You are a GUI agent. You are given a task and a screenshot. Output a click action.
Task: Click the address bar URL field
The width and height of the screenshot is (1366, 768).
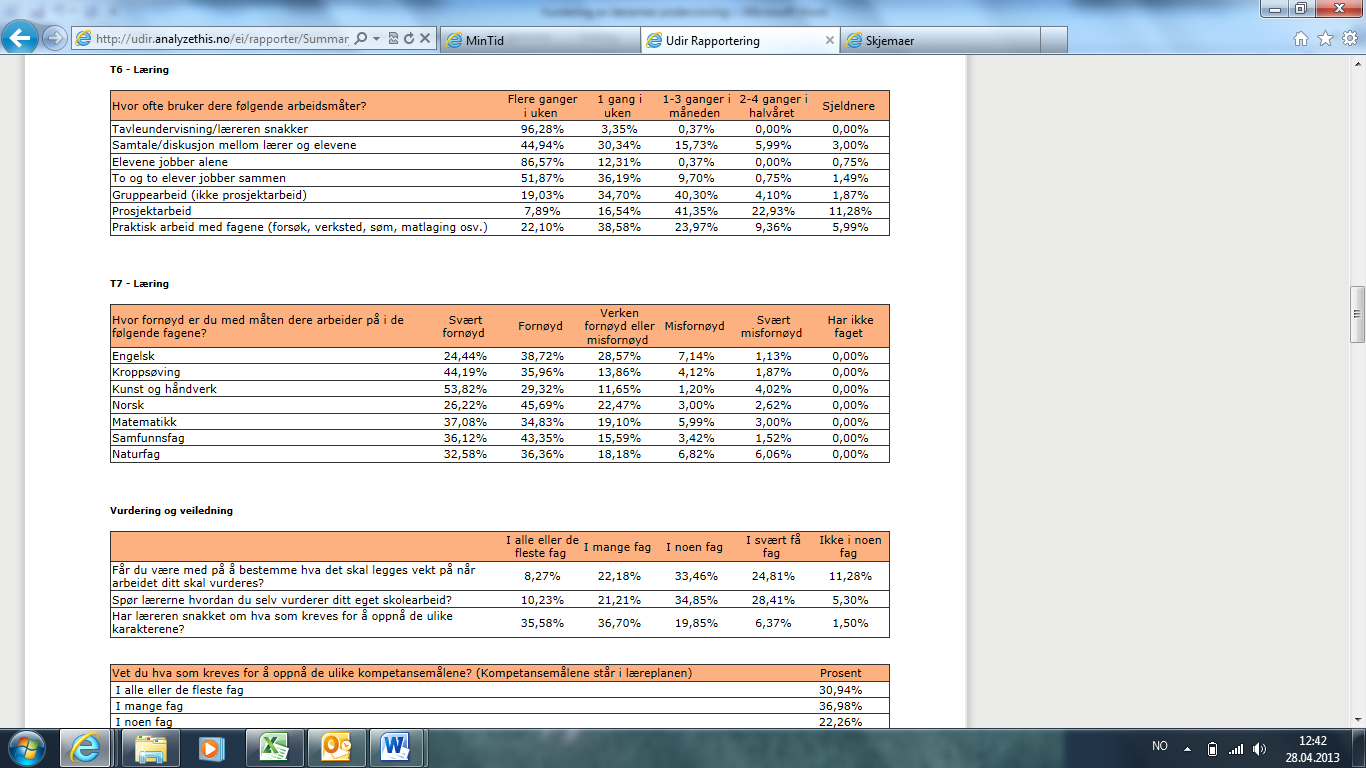coord(222,40)
